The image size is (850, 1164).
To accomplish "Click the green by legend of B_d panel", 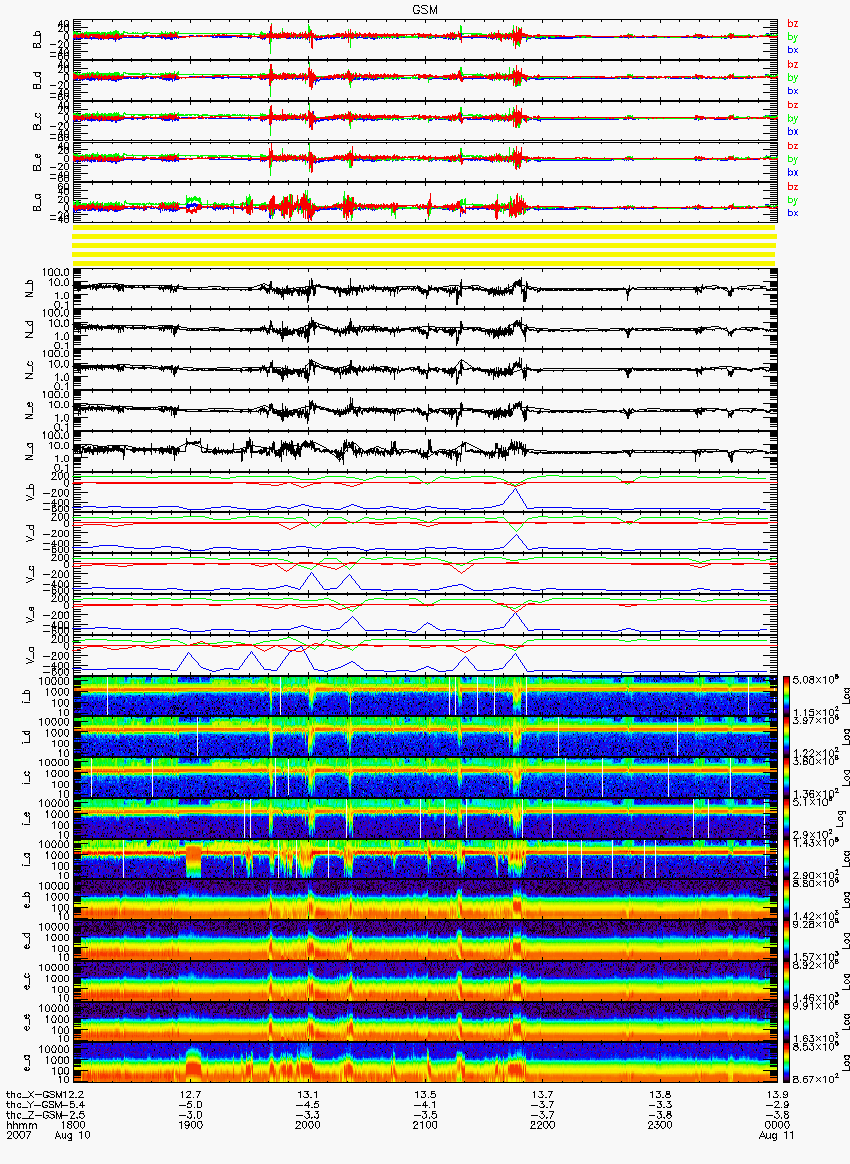I will [x=793, y=77].
